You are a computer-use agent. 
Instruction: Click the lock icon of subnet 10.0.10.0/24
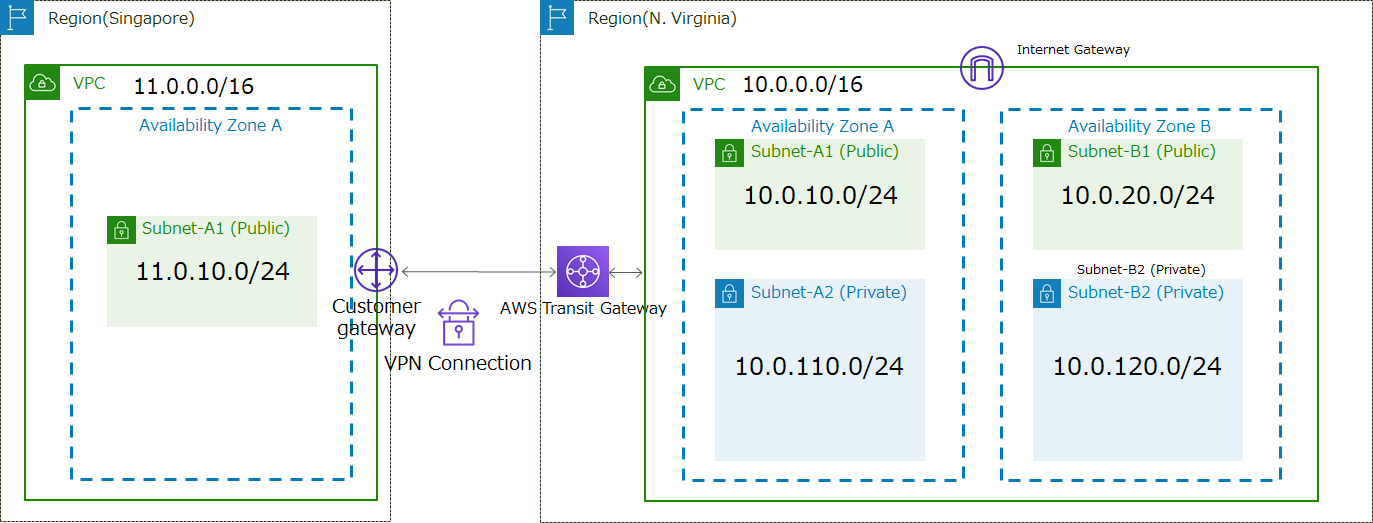point(730,153)
